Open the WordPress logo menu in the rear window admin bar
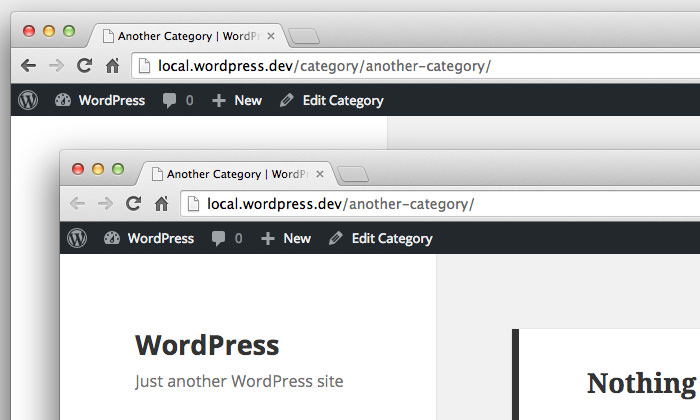Viewport: 700px width, 420px height. [28, 100]
